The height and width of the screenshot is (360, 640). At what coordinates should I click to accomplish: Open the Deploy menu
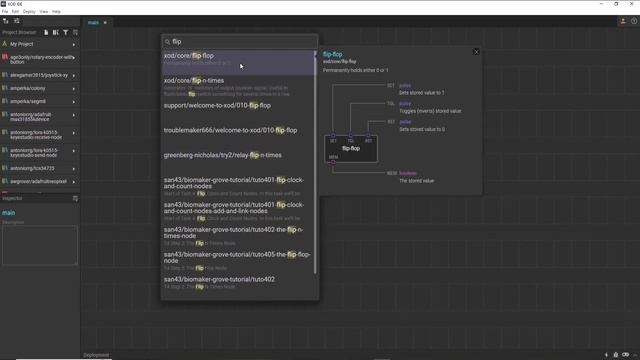point(29,11)
